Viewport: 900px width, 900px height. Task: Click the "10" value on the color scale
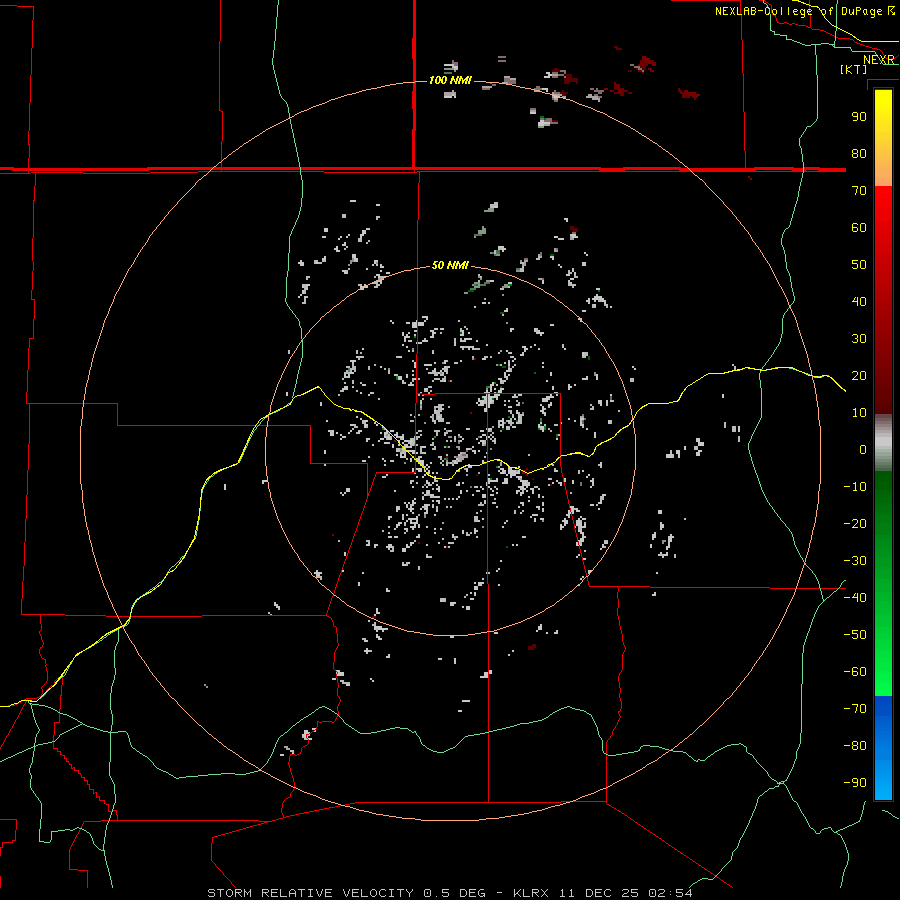click(859, 413)
